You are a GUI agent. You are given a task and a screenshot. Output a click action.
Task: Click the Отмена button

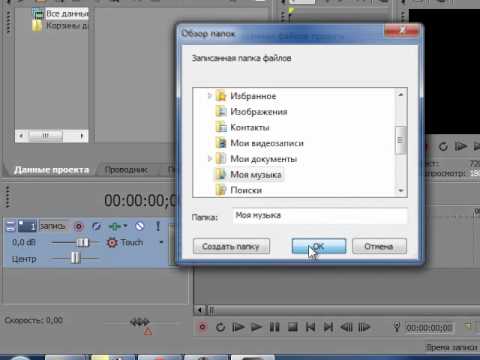[x=379, y=246]
